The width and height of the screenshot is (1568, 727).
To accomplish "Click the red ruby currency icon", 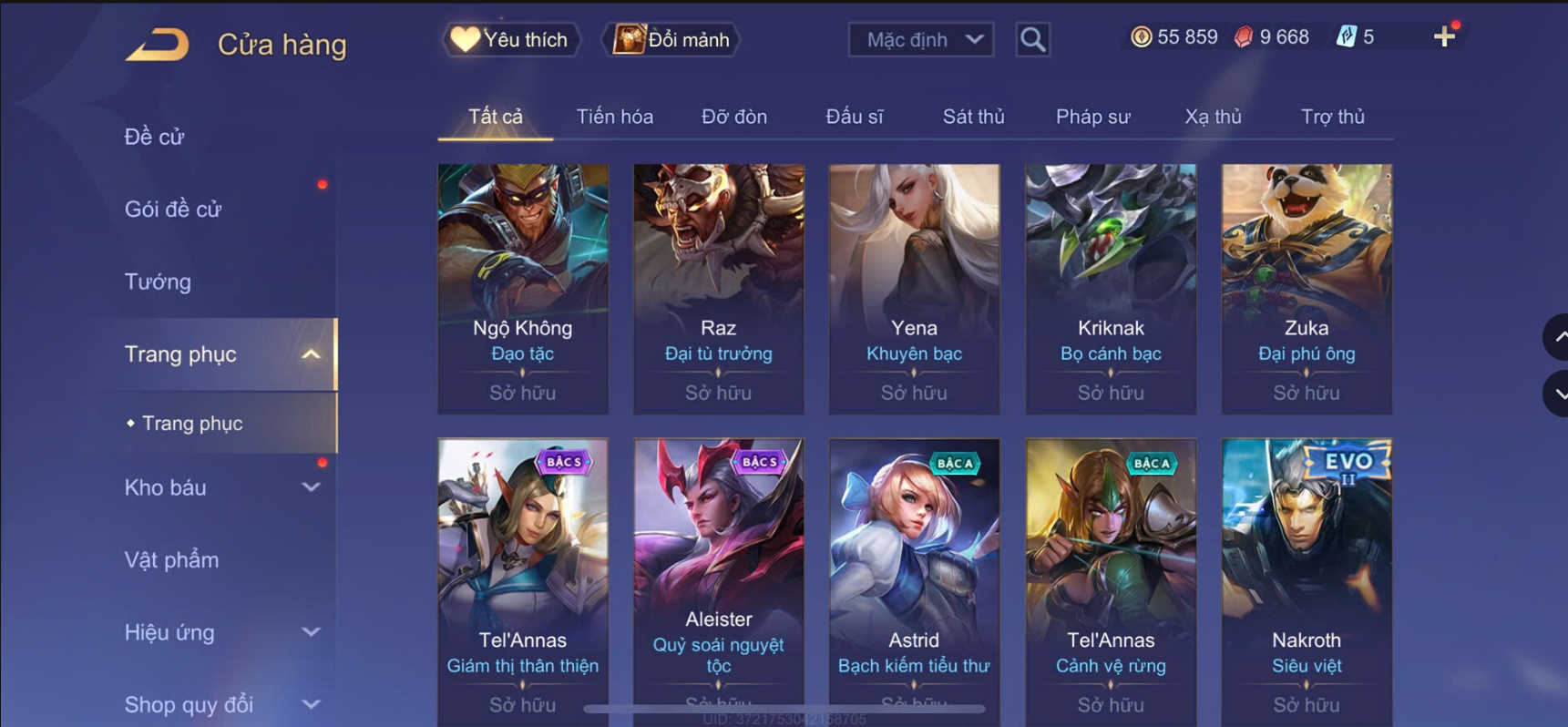I will coord(1244,36).
